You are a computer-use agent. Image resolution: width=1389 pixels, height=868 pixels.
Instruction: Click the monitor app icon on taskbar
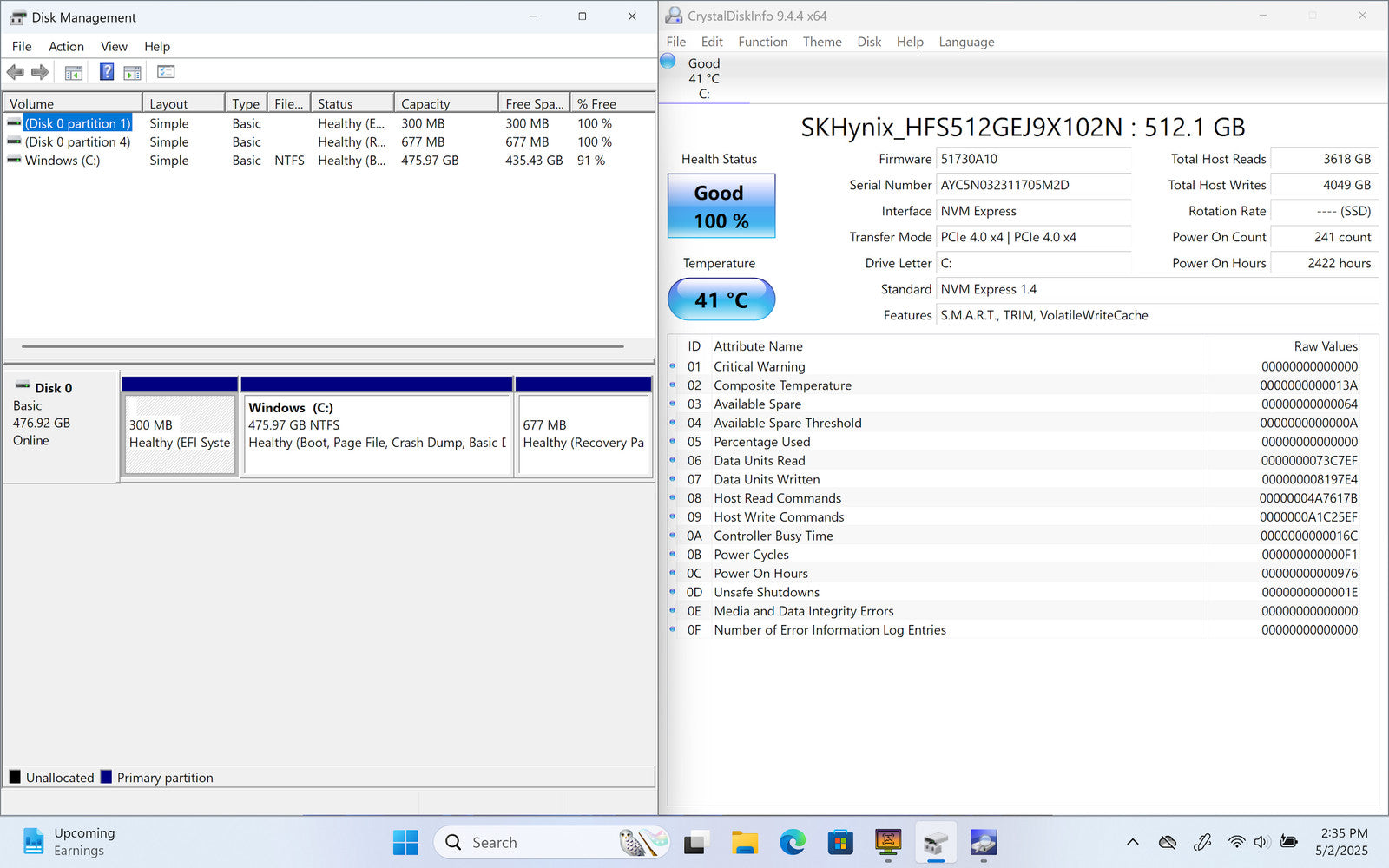(x=887, y=842)
